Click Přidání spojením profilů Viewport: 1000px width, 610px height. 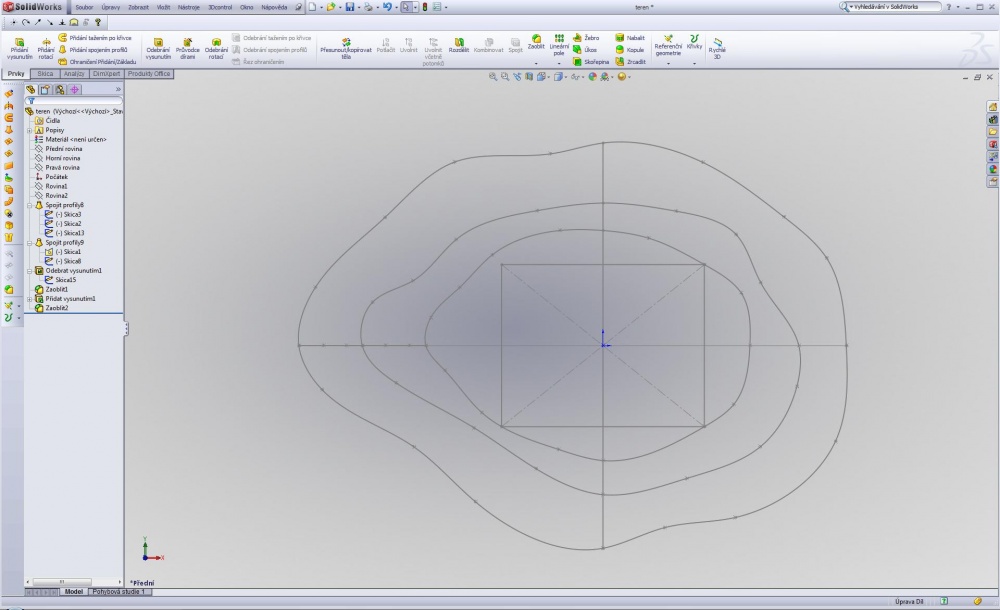[x=93, y=50]
